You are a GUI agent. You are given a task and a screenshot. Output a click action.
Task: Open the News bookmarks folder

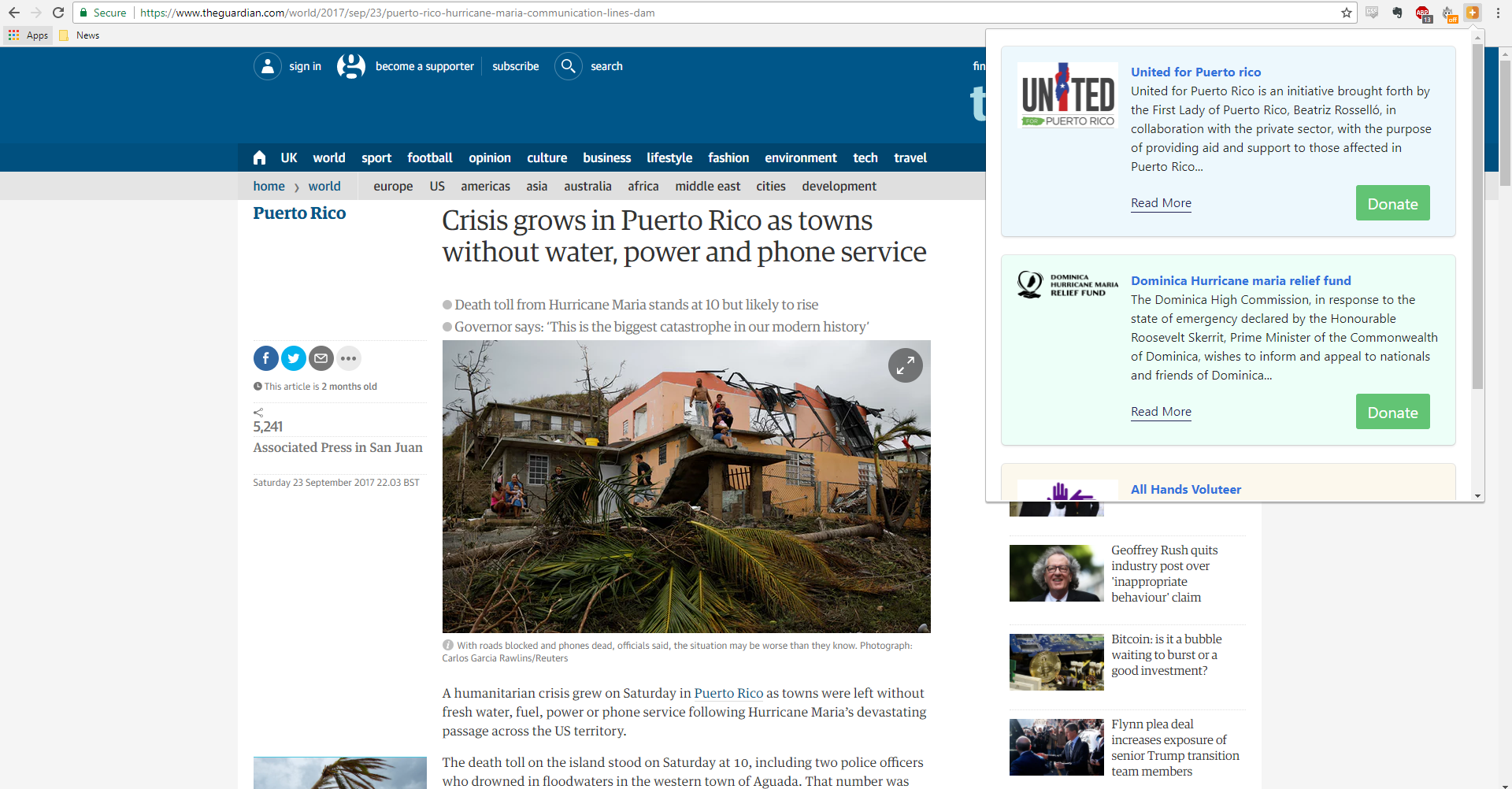coord(80,35)
